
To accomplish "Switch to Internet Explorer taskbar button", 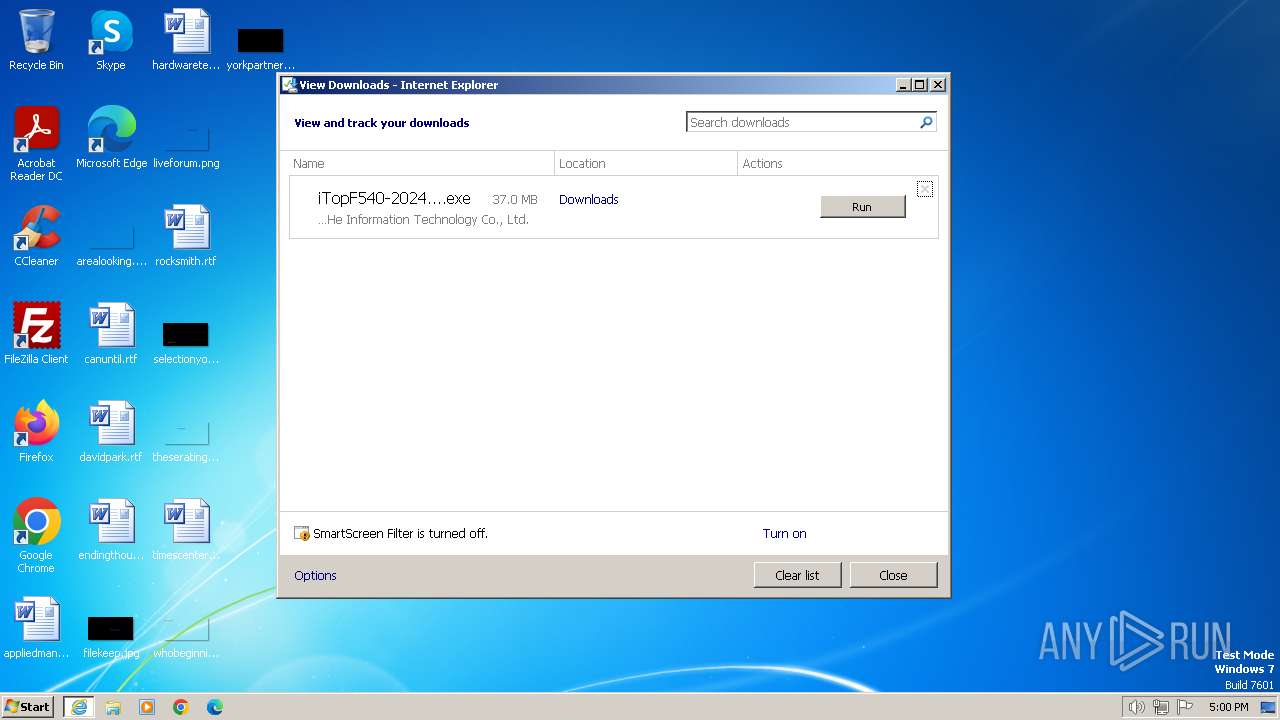I will [79, 707].
